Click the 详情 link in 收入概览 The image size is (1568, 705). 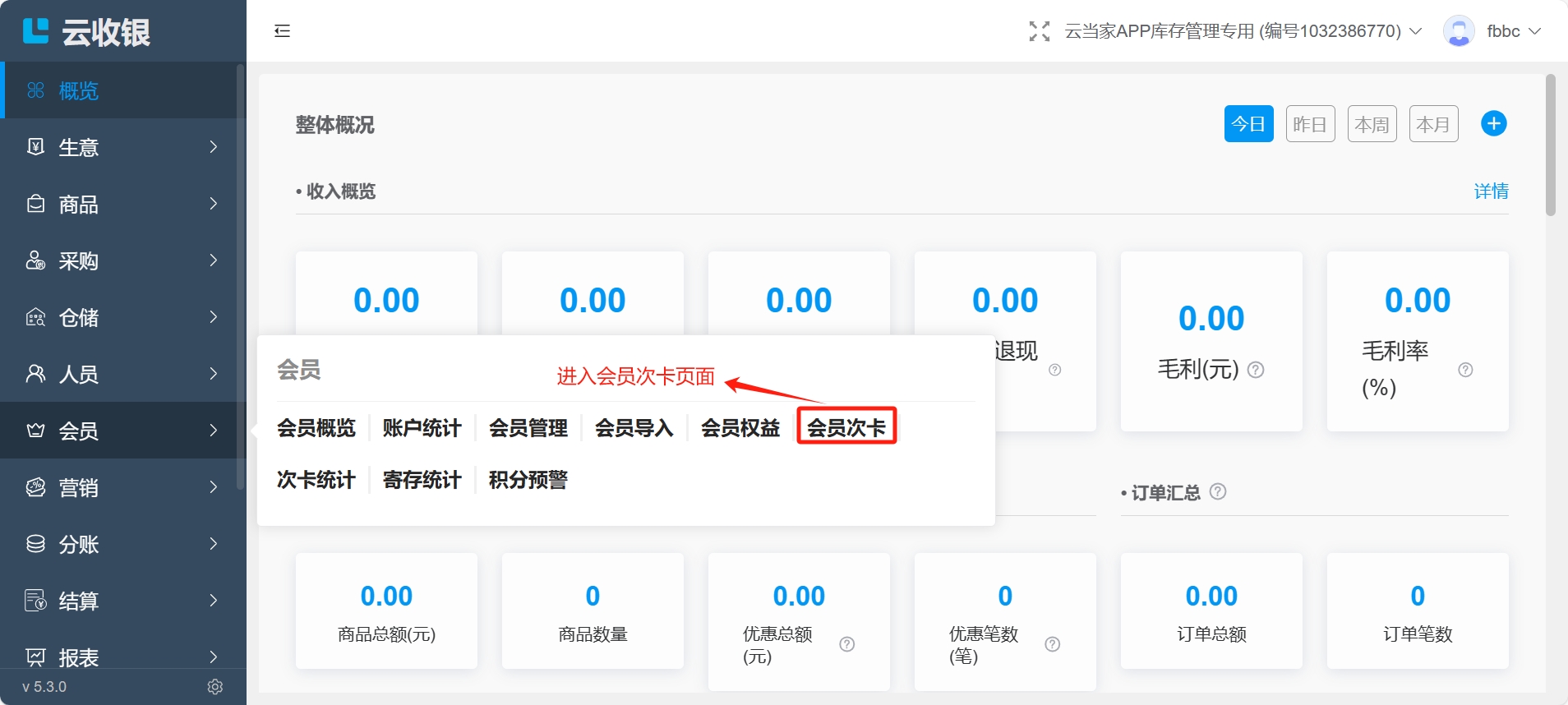click(x=1491, y=191)
